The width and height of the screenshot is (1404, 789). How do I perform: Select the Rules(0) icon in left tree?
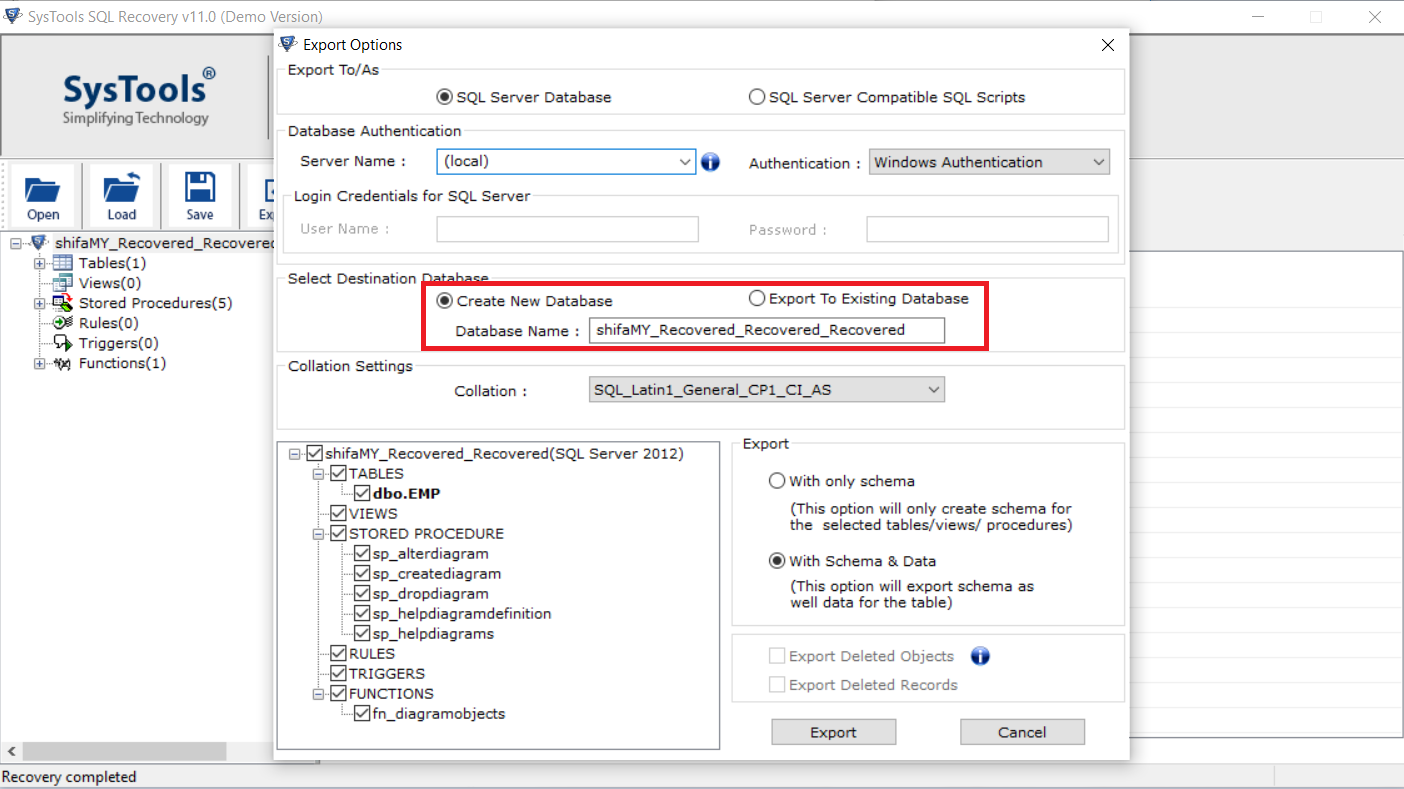tap(62, 323)
